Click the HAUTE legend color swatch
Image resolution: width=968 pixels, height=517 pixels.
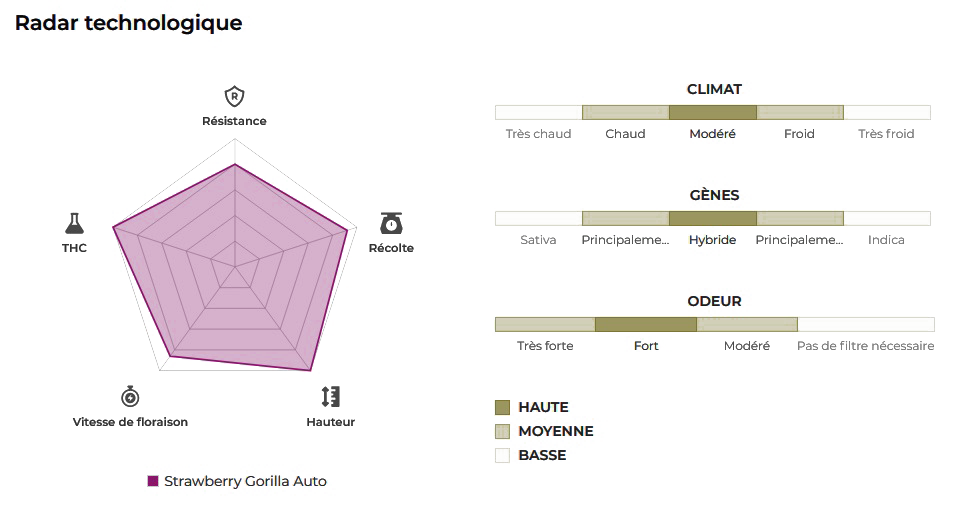pyautogui.click(x=503, y=407)
